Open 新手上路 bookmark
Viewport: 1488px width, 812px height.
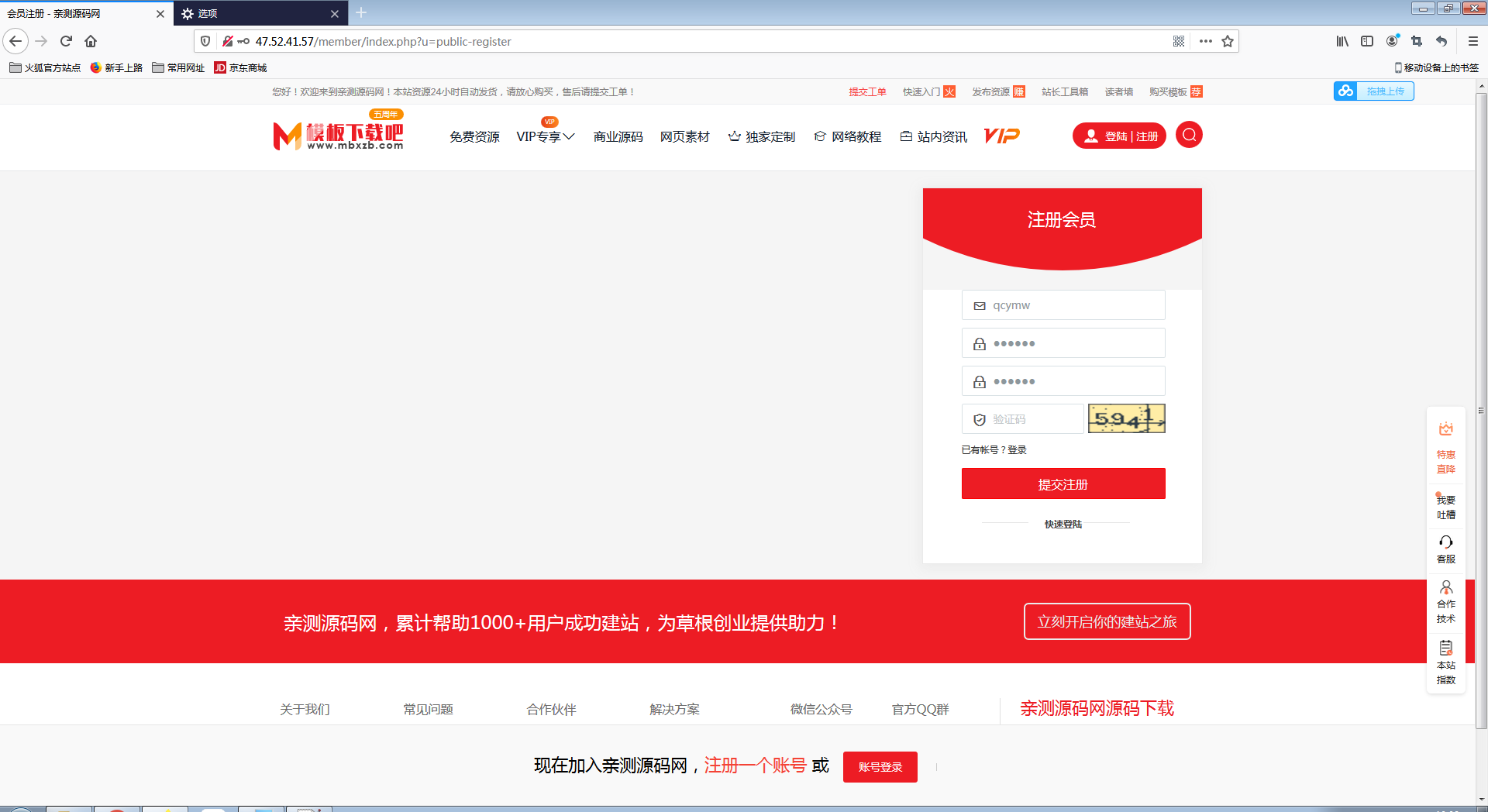116,67
